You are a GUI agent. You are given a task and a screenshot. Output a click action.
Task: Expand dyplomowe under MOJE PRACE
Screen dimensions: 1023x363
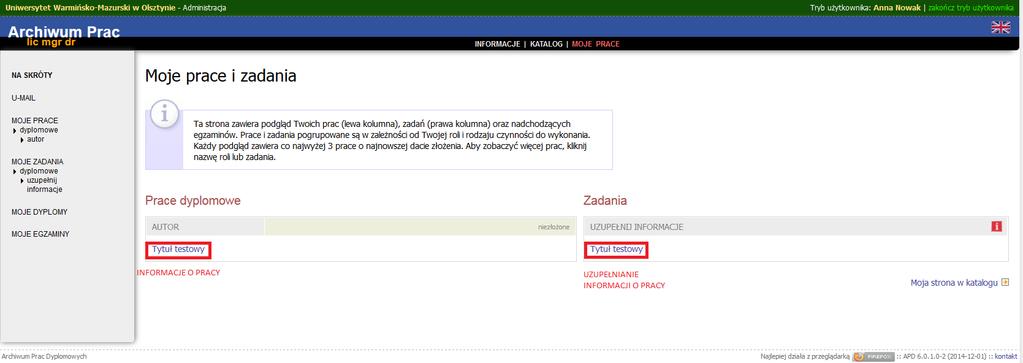pos(38,130)
